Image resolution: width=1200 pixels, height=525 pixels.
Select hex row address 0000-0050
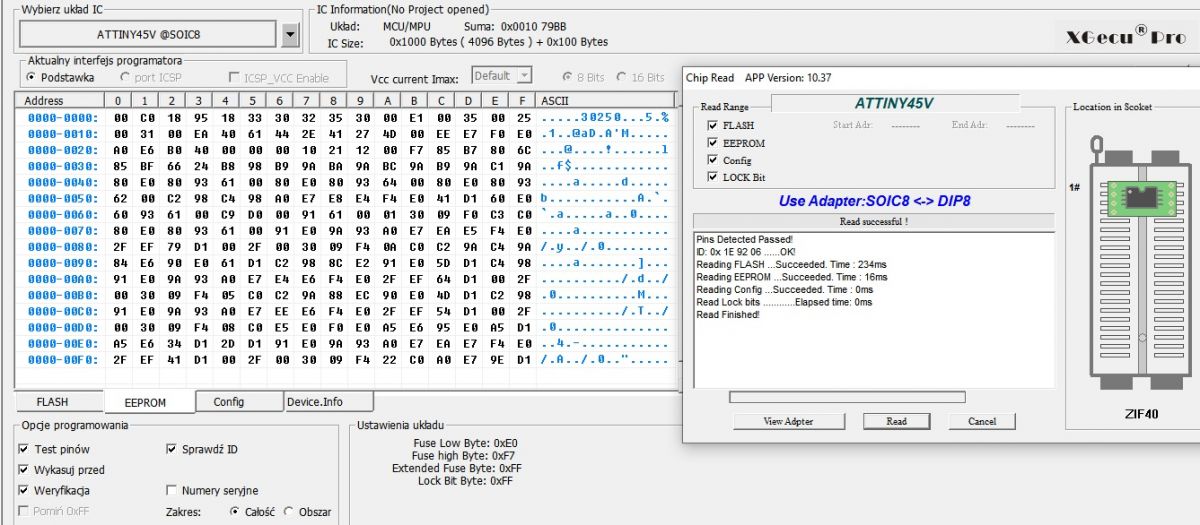[x=62, y=198]
